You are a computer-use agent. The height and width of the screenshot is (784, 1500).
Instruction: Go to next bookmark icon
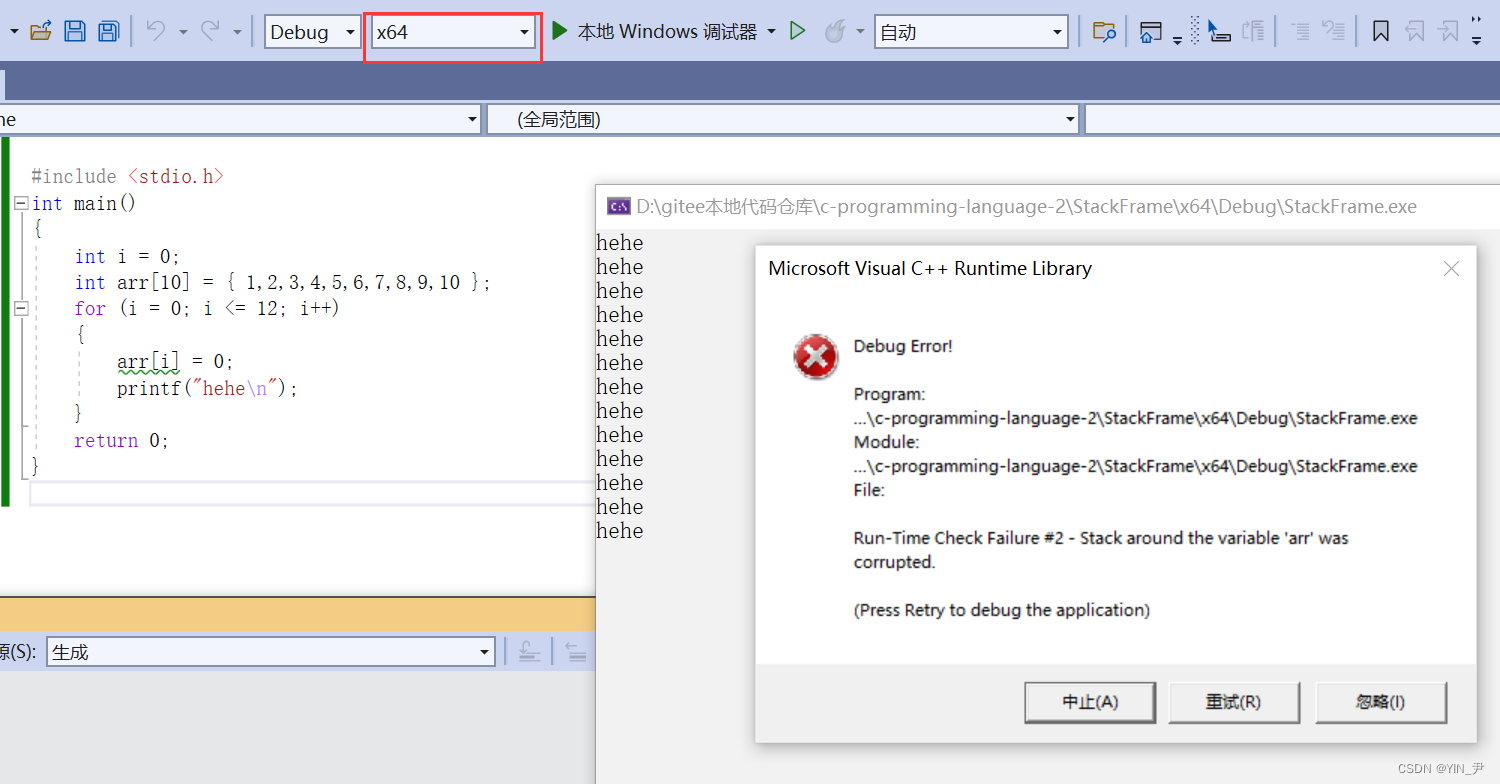[x=1449, y=32]
